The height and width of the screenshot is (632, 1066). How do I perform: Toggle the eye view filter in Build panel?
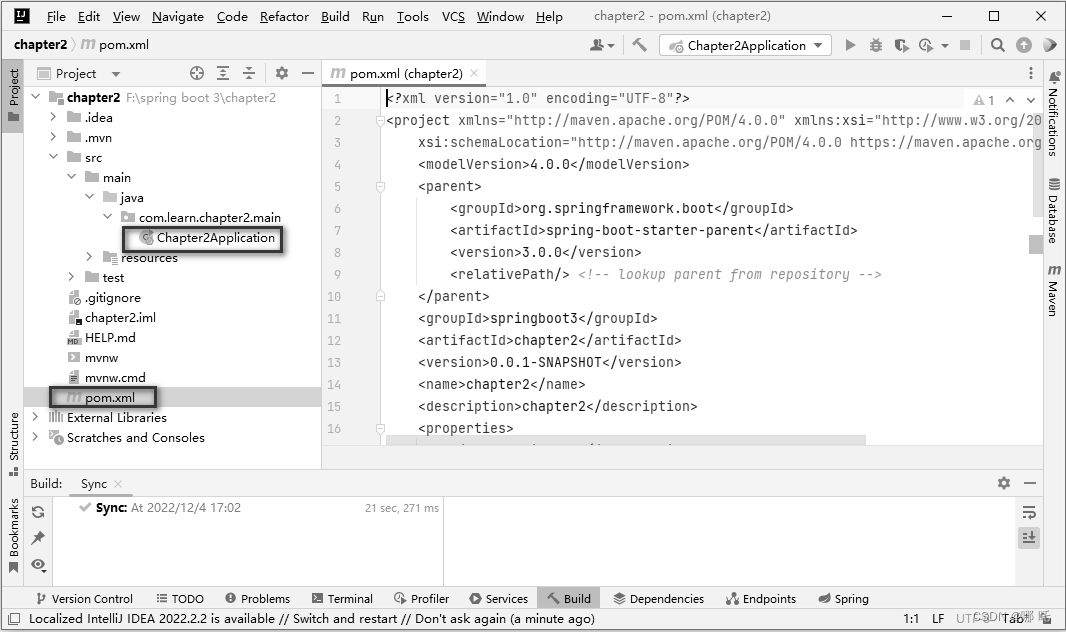[x=38, y=565]
